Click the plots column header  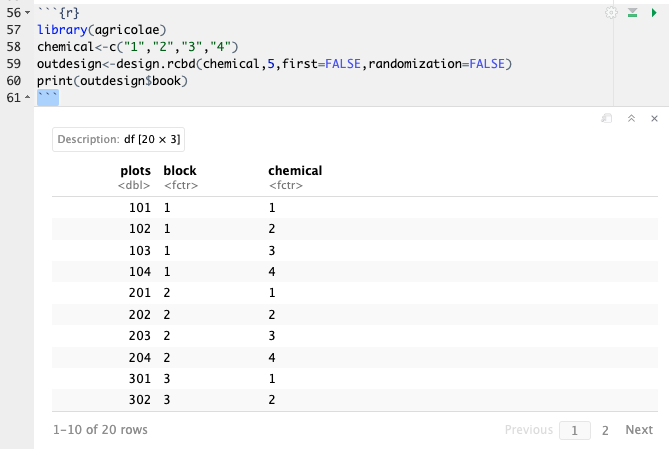point(135,171)
